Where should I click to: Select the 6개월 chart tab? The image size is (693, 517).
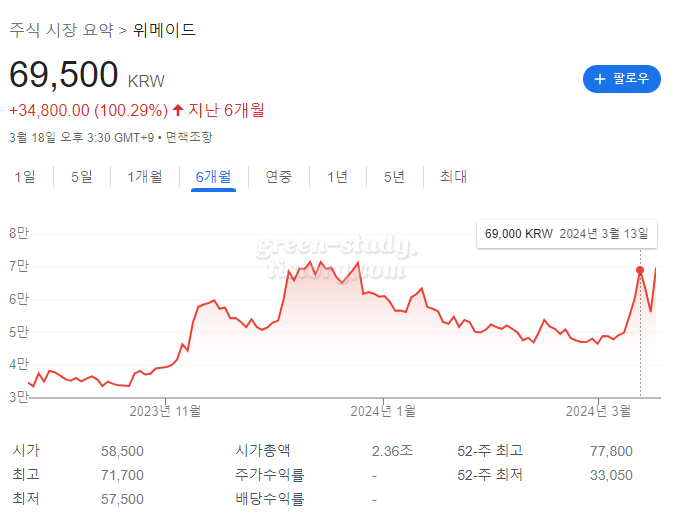point(213,177)
